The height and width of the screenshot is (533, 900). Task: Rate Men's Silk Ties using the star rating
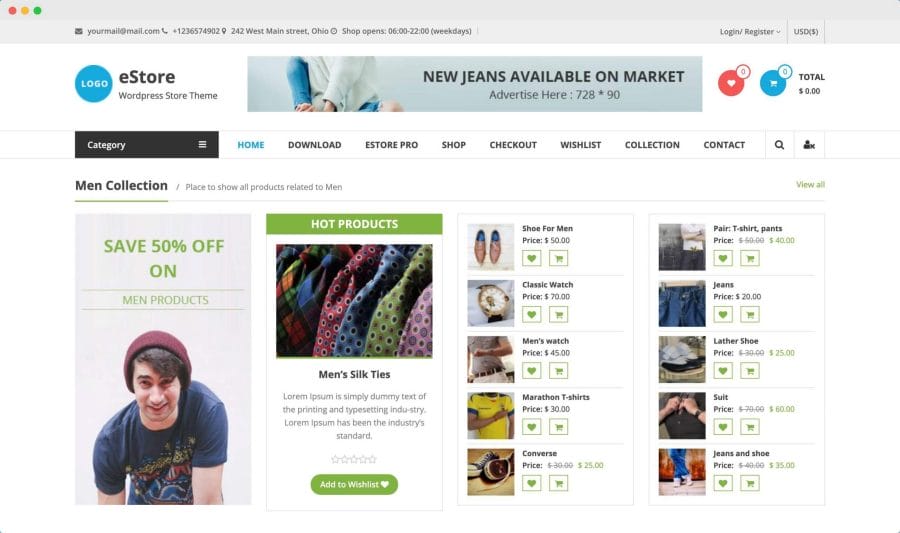(x=354, y=459)
